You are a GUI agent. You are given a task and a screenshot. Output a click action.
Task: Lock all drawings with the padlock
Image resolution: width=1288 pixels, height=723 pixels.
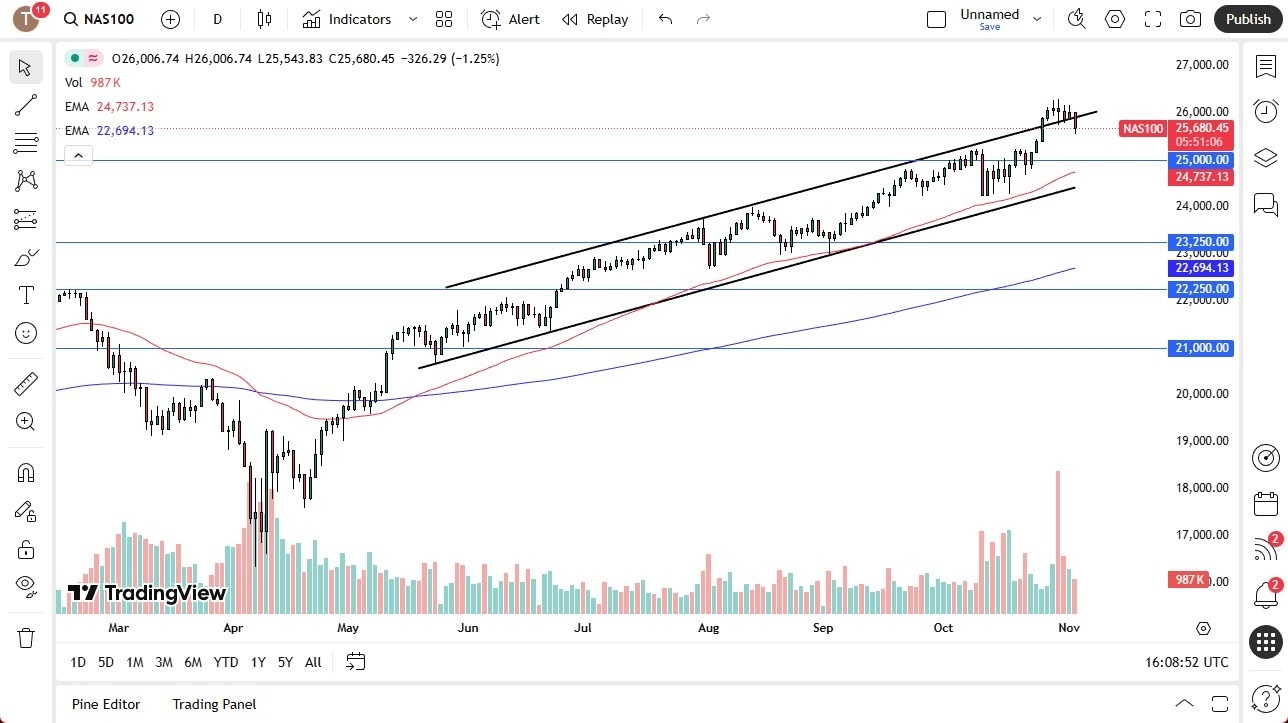25,548
